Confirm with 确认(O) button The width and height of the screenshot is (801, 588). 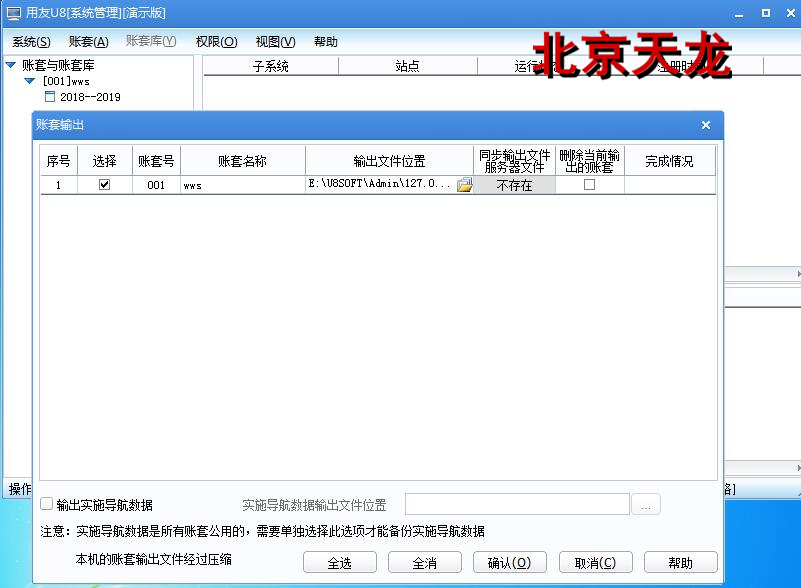click(509, 562)
